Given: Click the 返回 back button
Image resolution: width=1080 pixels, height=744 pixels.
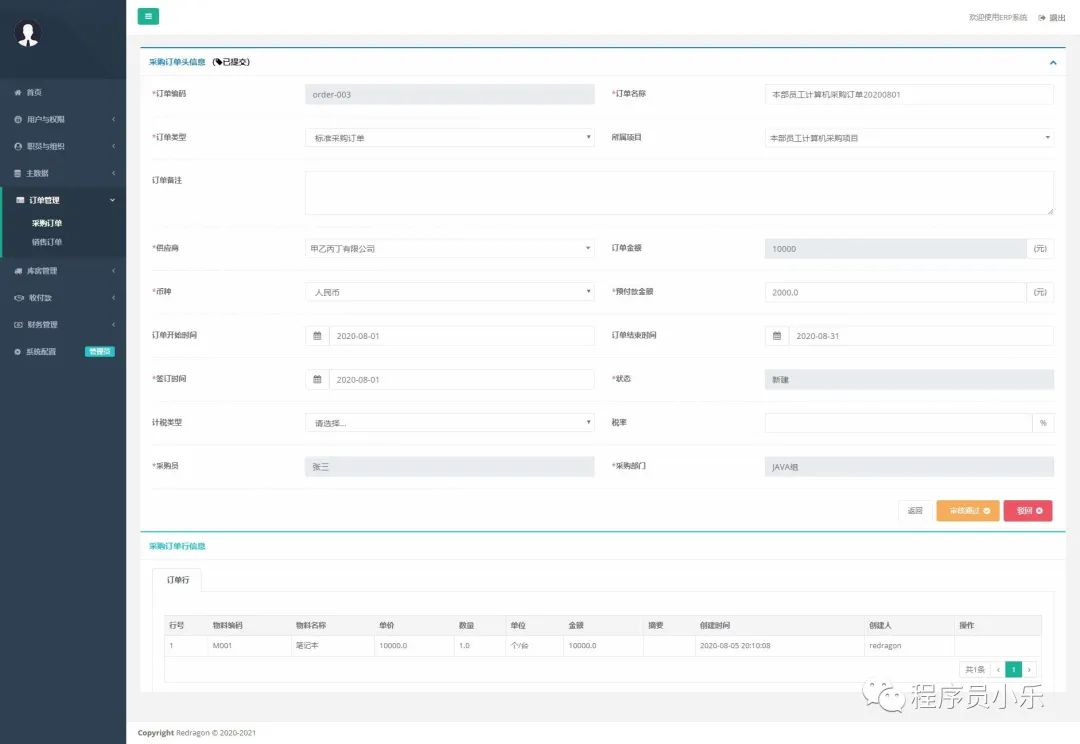Looking at the screenshot, I should pyautogui.click(x=915, y=510).
